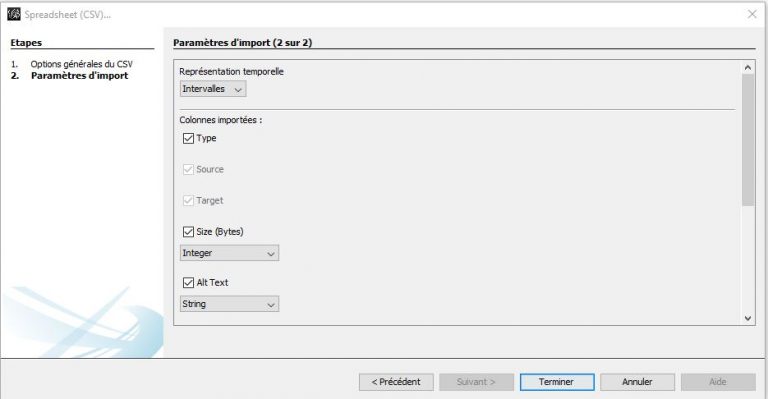Viewport: 768px width, 399px height.
Task: Cancel the import with Annuler
Action: point(637,382)
